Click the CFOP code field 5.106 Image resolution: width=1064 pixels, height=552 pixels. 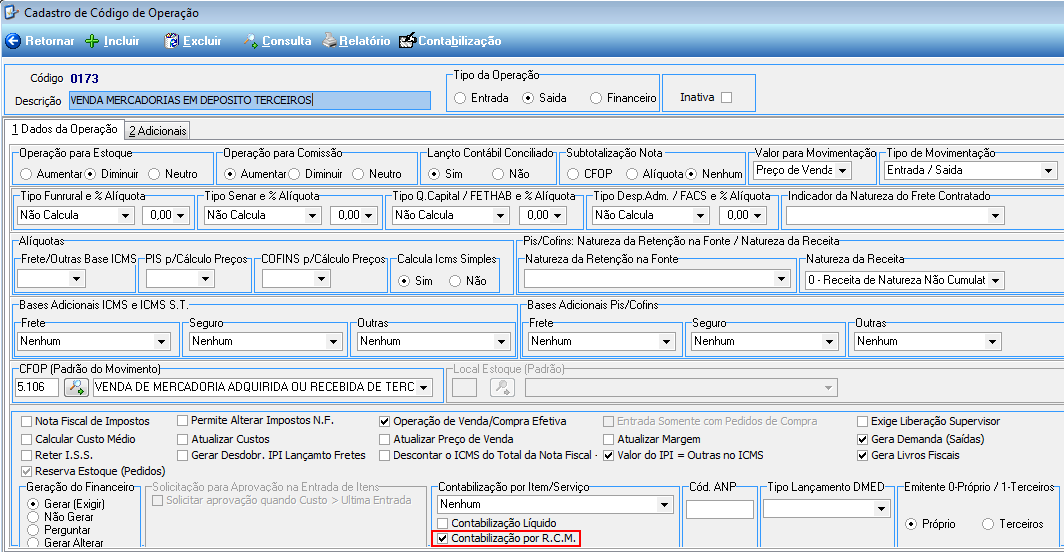point(37,387)
